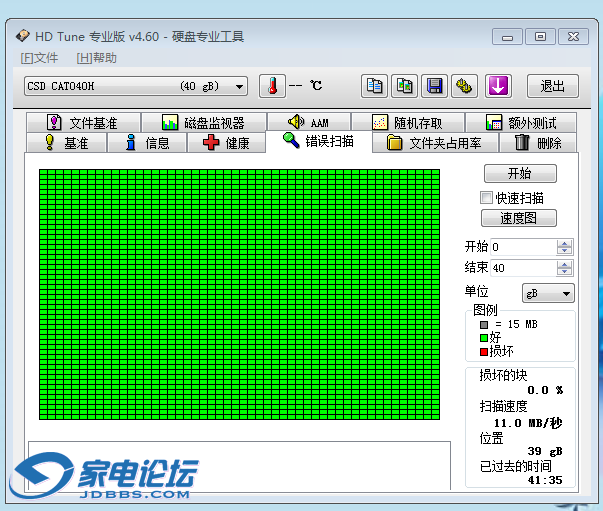Click the 速度图 button
Image resolution: width=603 pixels, height=511 pixels.
tap(518, 218)
